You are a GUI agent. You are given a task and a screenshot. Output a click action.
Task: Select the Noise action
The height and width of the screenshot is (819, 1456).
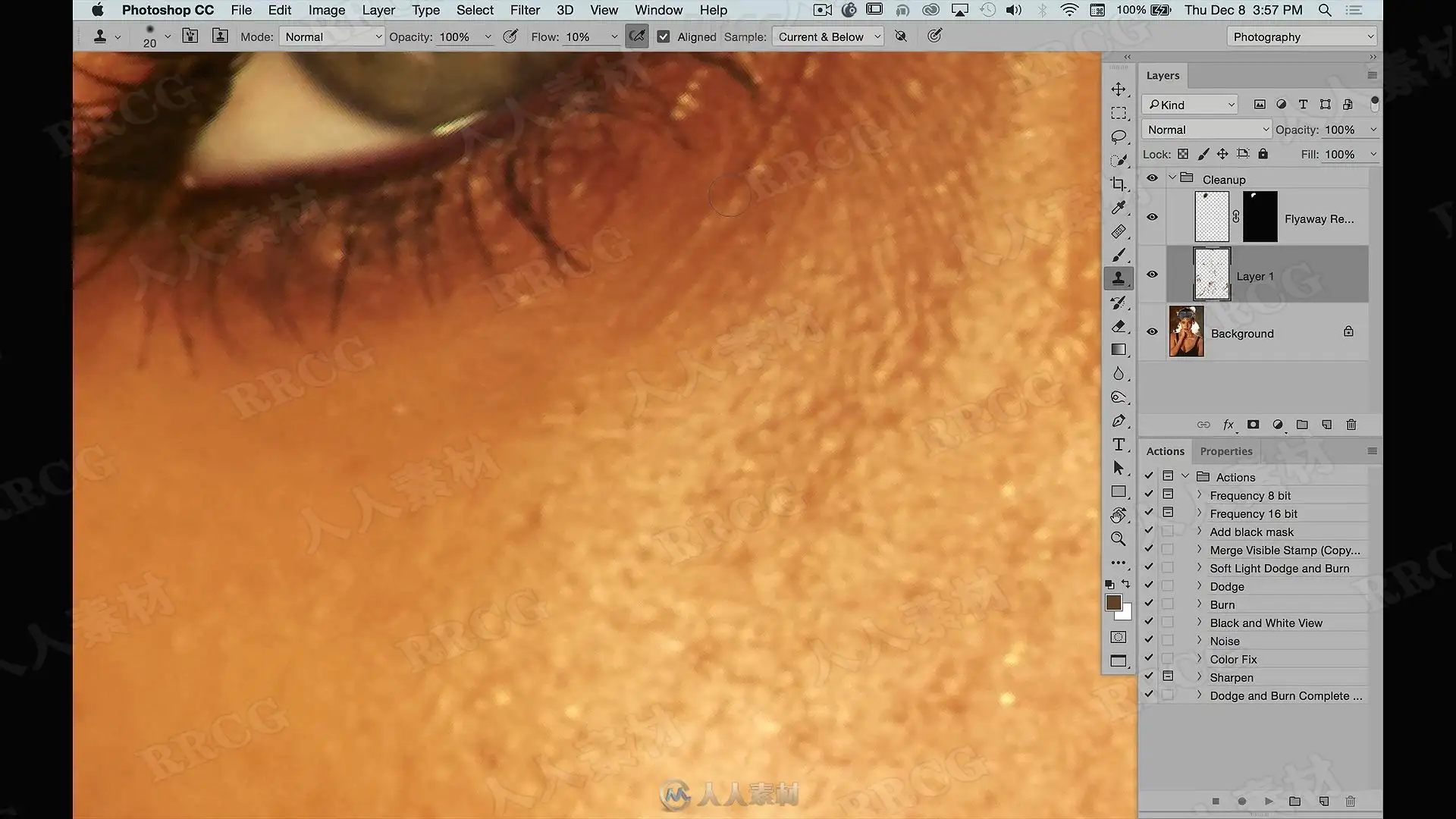tap(1225, 641)
